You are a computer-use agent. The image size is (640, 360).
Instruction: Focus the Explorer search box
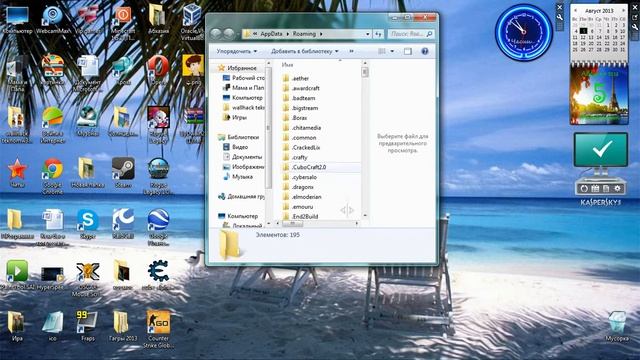tap(411, 34)
